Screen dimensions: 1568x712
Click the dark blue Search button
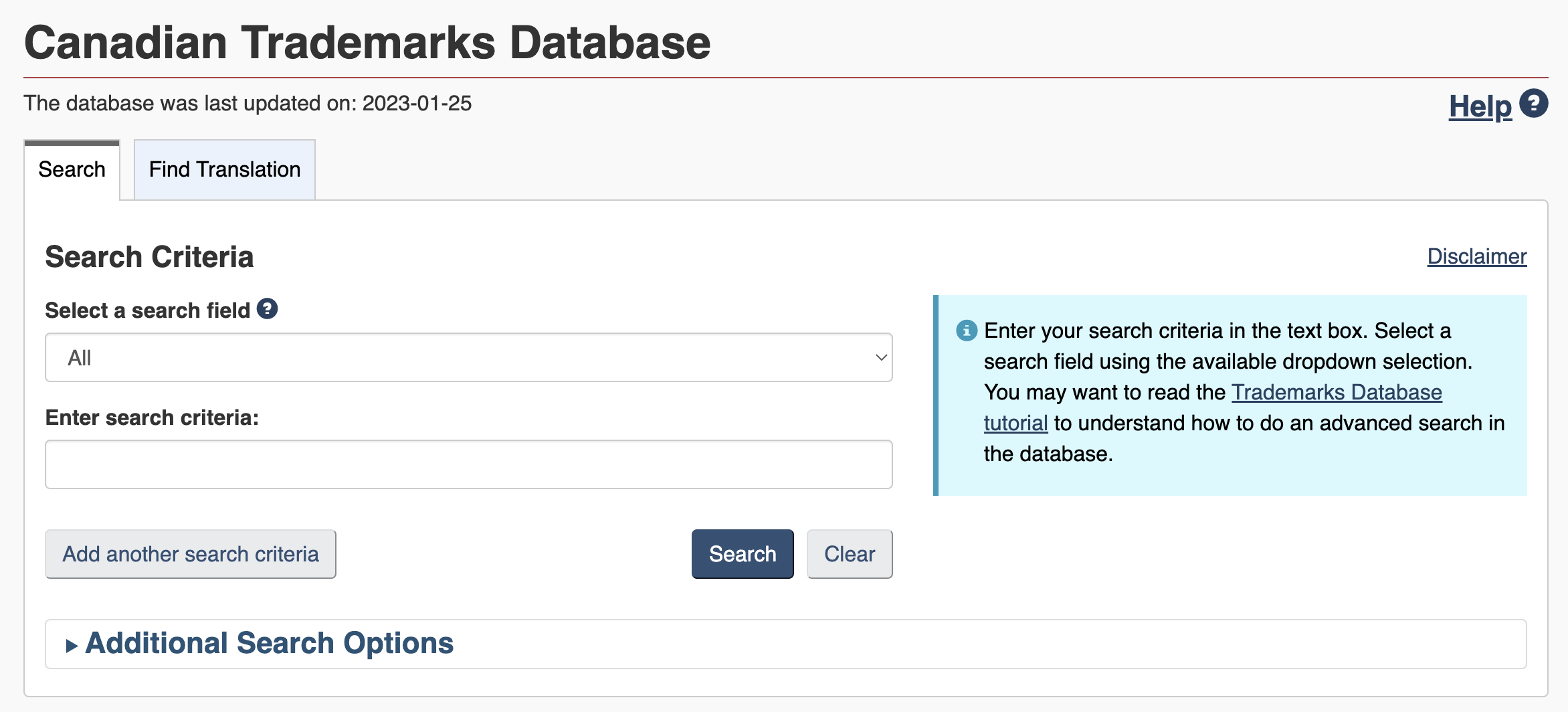point(743,554)
